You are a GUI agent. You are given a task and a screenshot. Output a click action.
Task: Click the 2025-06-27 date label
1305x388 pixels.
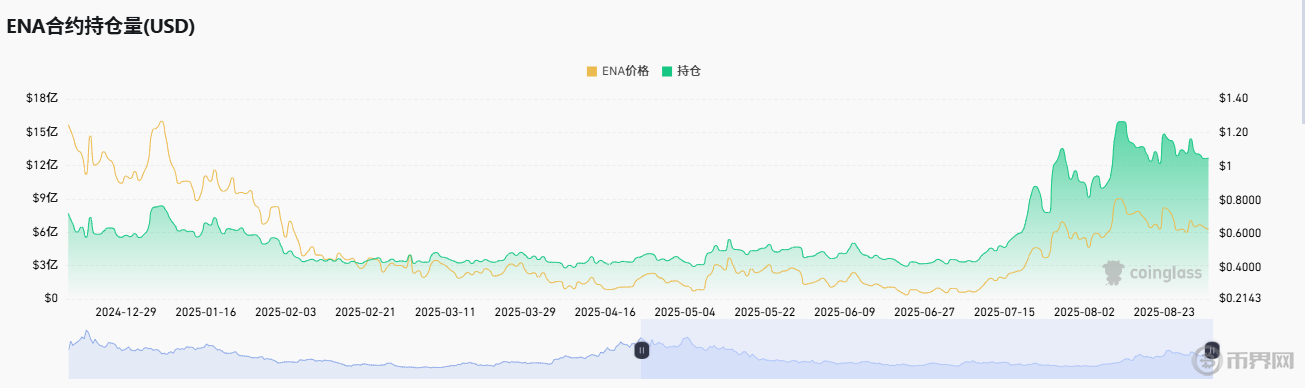924,312
